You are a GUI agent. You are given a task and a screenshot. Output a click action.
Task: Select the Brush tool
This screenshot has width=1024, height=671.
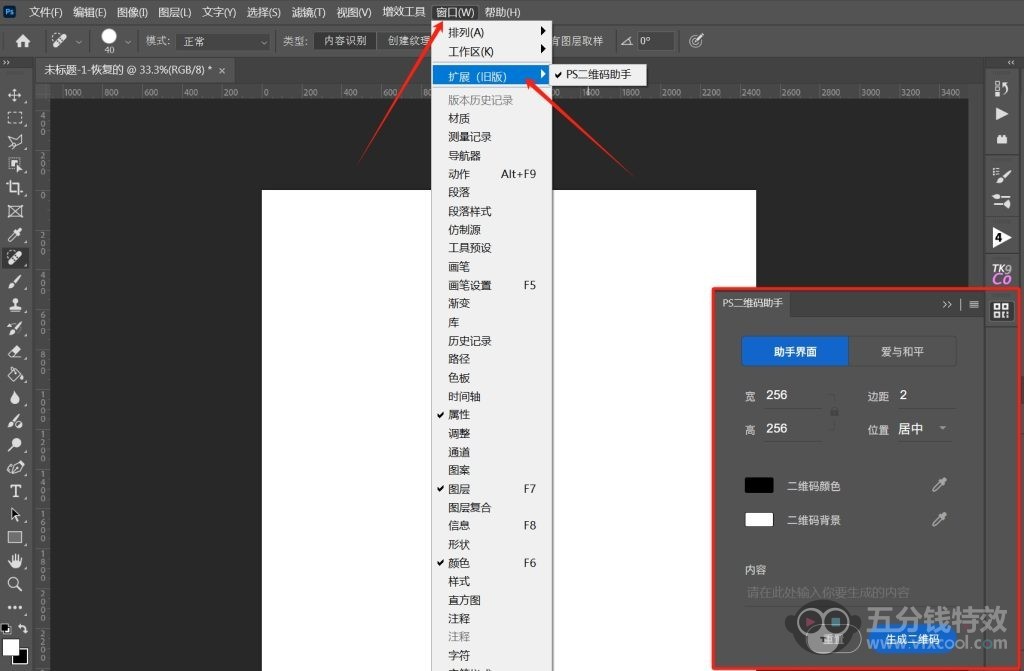point(14,282)
